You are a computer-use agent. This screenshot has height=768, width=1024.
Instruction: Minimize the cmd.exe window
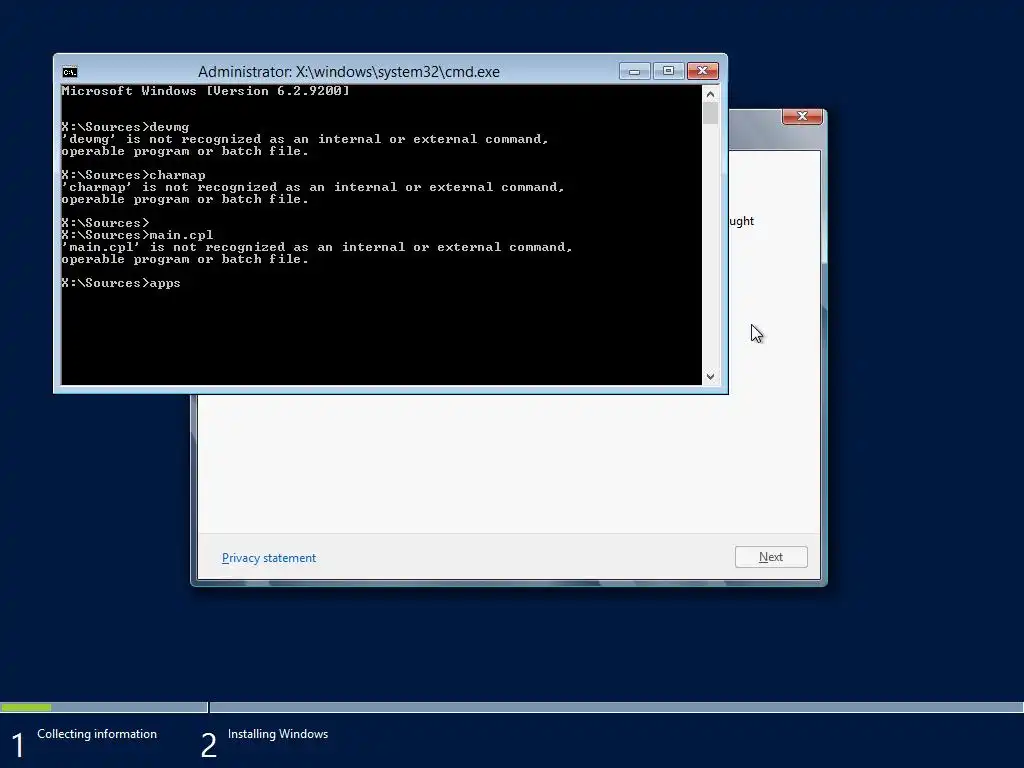pos(634,71)
